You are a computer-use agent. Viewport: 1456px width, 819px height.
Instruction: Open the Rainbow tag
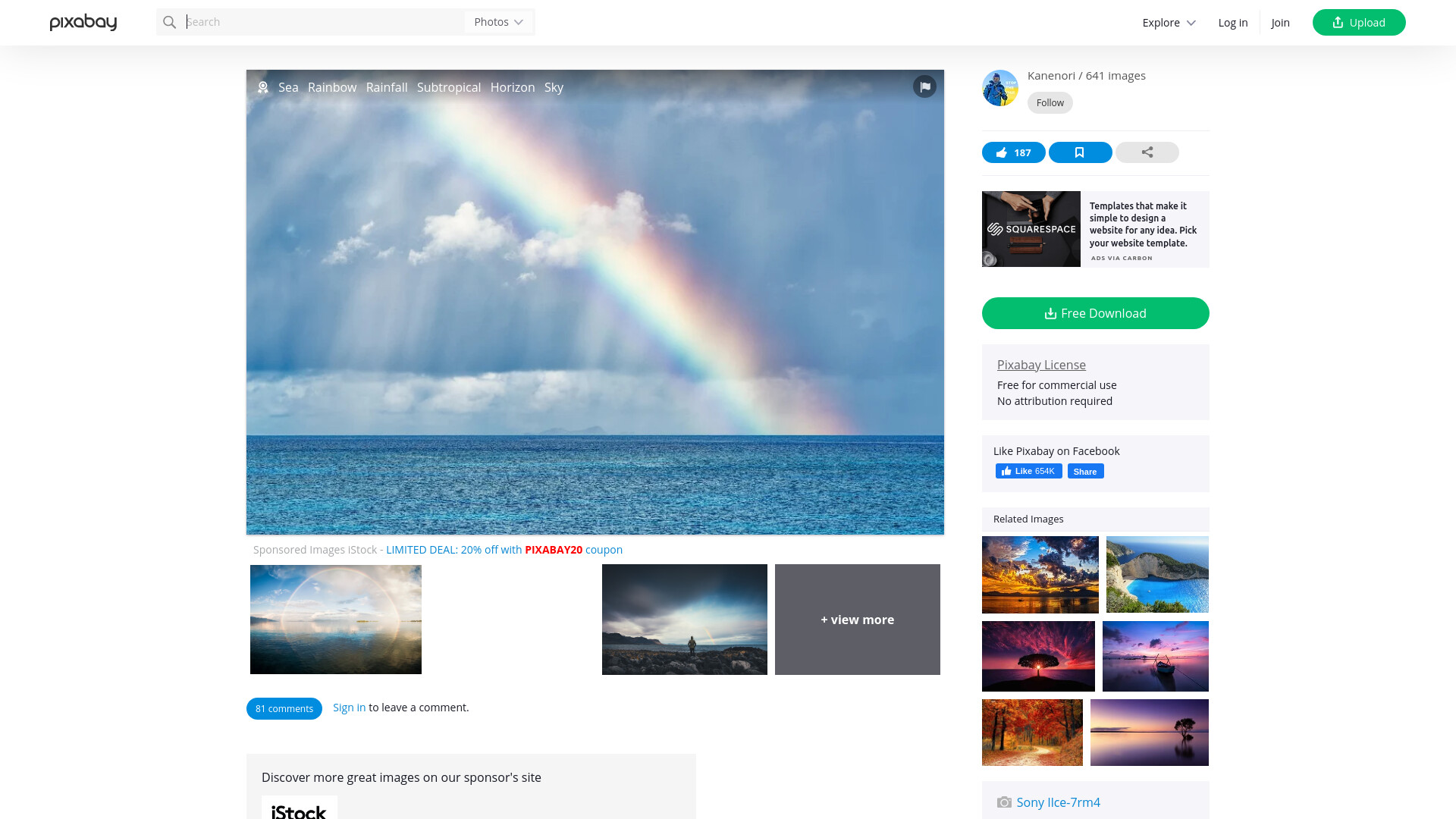332,87
